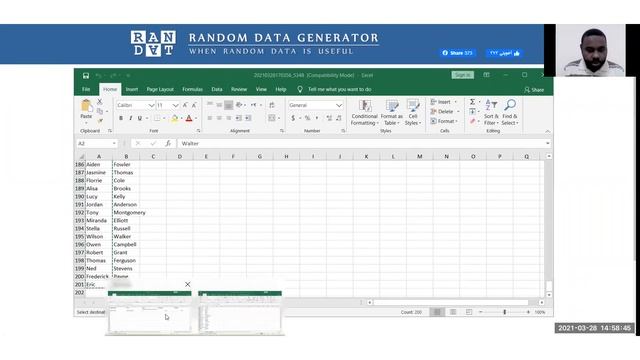
Task: Click the Merge & Center icon
Action: click(x=272, y=118)
